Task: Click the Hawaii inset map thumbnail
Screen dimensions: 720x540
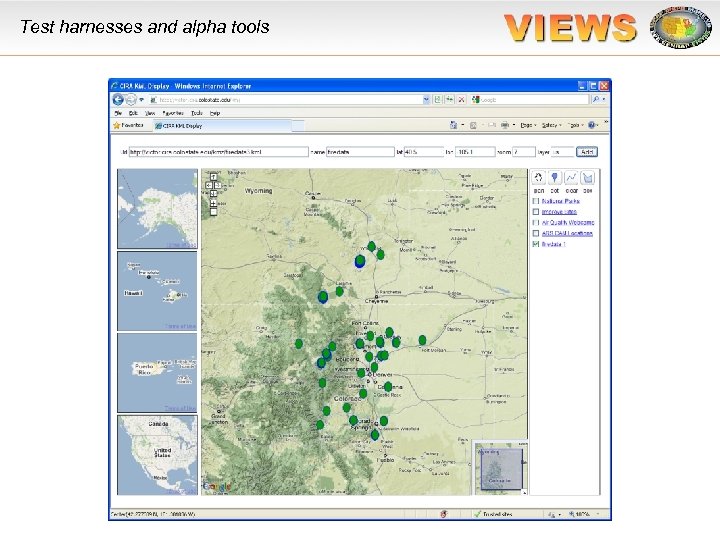Action: pos(158,291)
